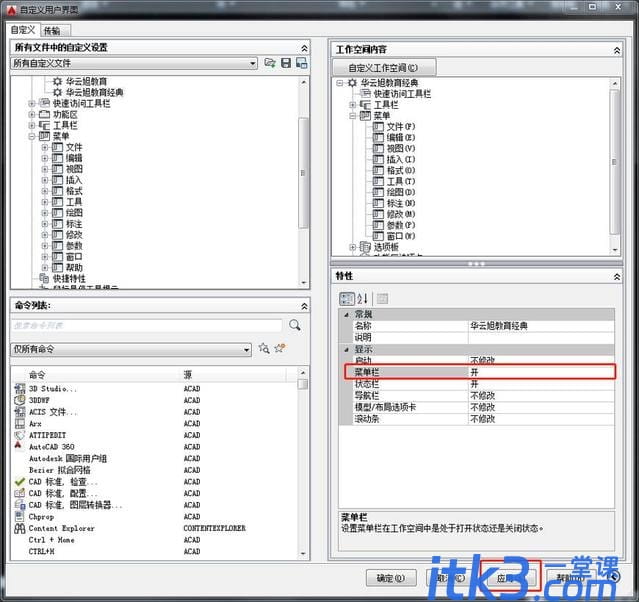Collapse the 工作空间内容 panel
The image size is (639, 602).
(x=617, y=50)
